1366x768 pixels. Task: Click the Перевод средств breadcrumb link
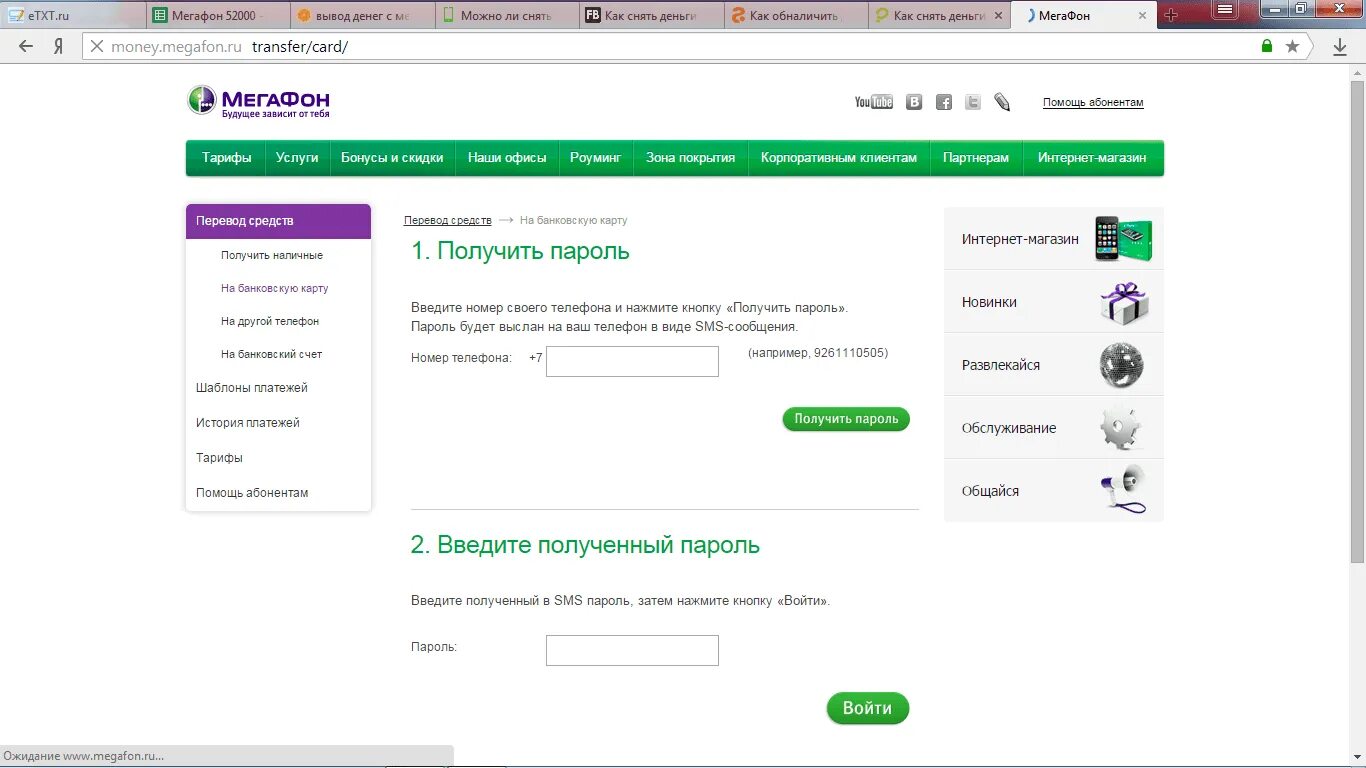[448, 220]
